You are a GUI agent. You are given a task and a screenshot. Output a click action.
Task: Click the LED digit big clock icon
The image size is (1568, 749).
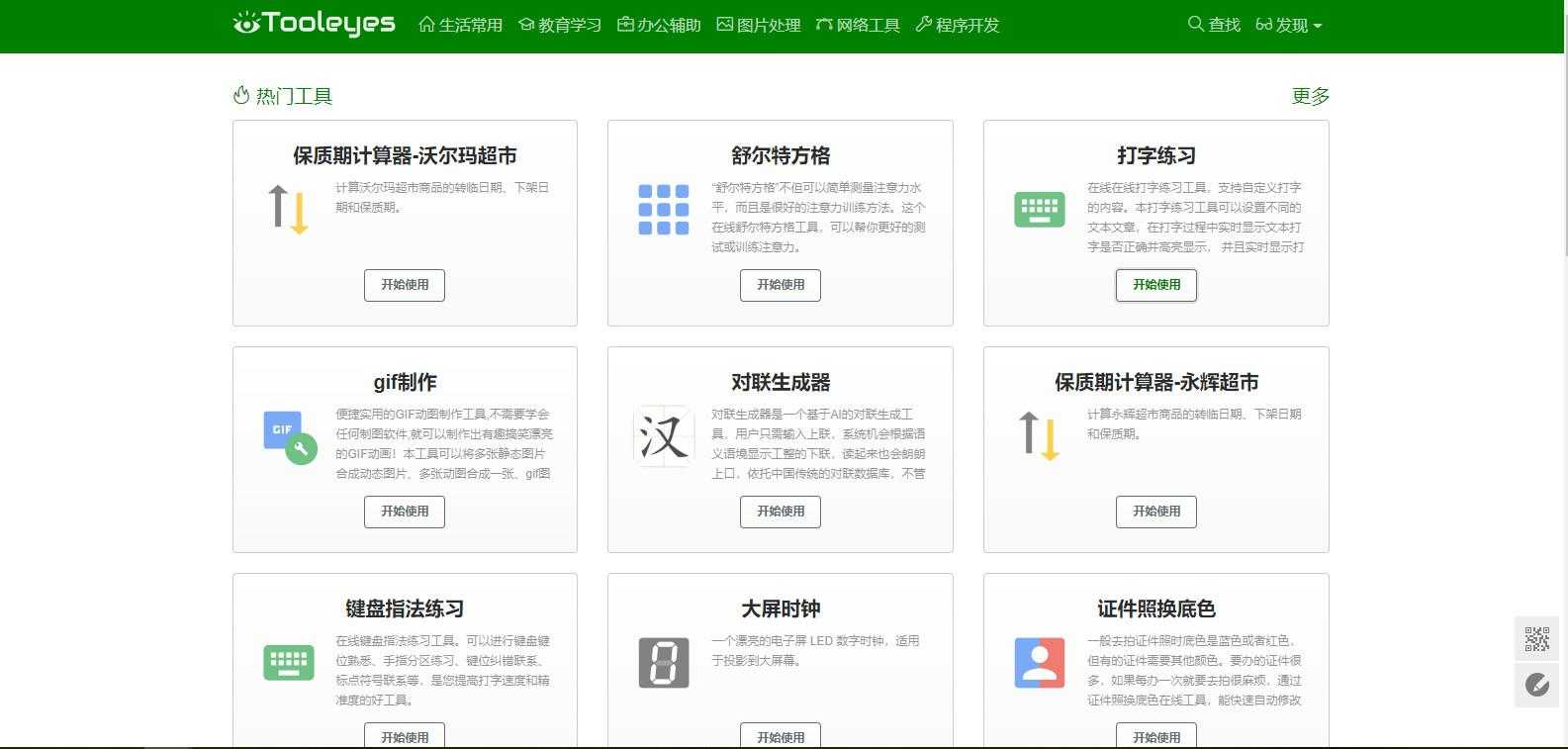coord(663,662)
